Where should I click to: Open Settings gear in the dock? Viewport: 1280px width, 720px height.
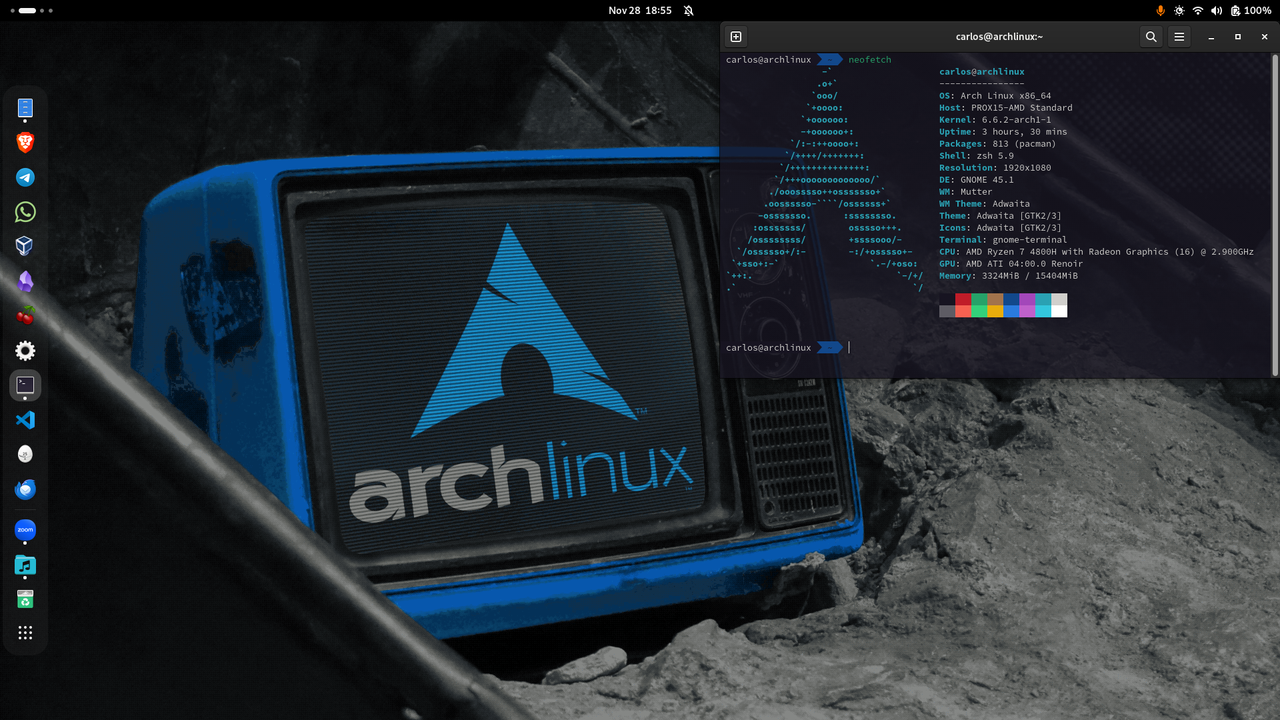(x=25, y=350)
